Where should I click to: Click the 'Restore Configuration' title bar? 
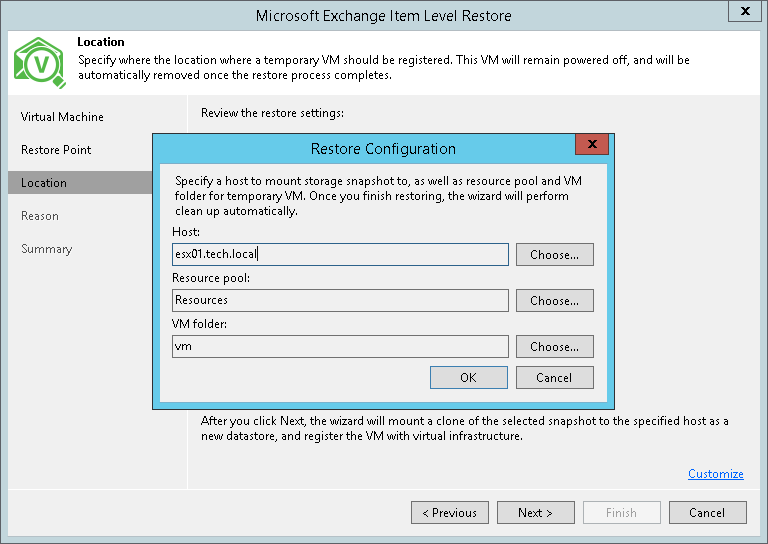click(x=383, y=148)
